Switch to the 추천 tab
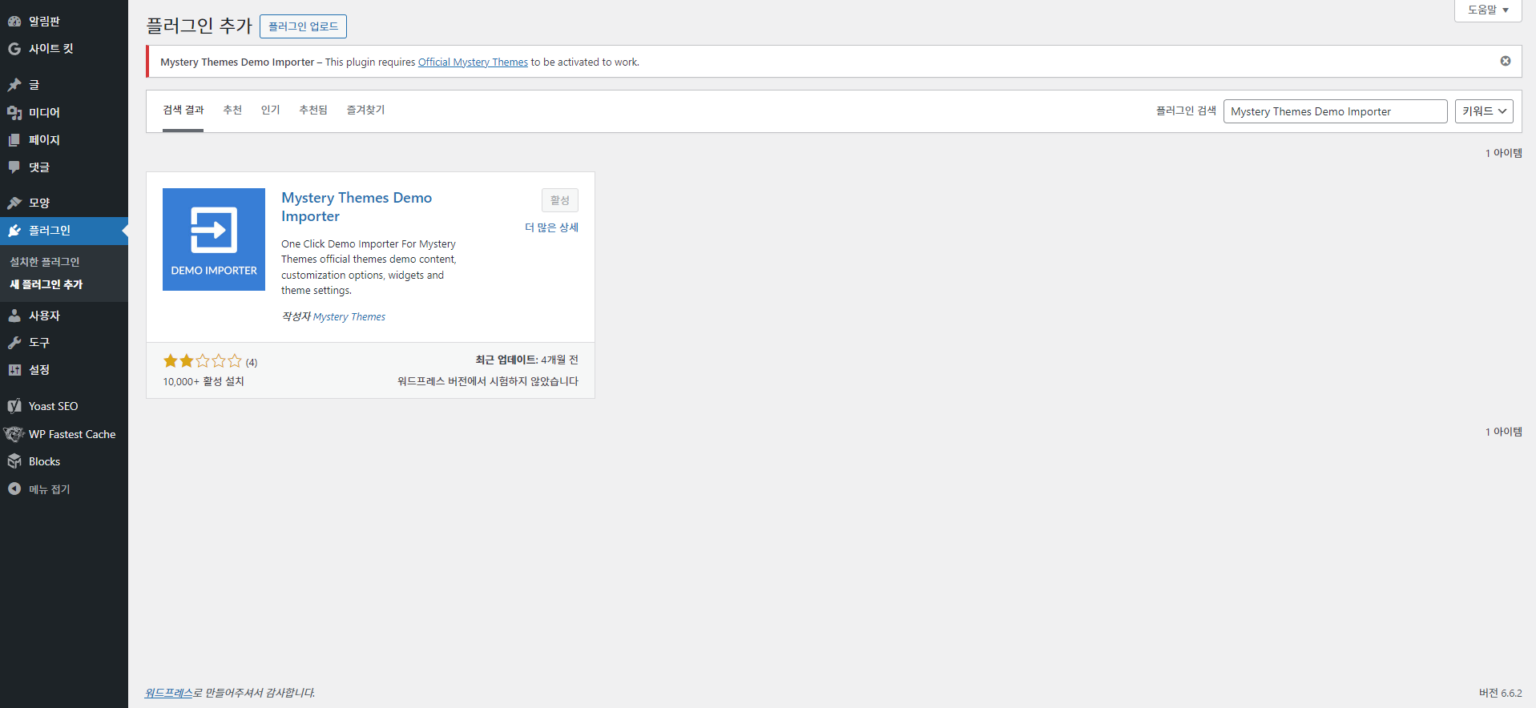 (232, 110)
